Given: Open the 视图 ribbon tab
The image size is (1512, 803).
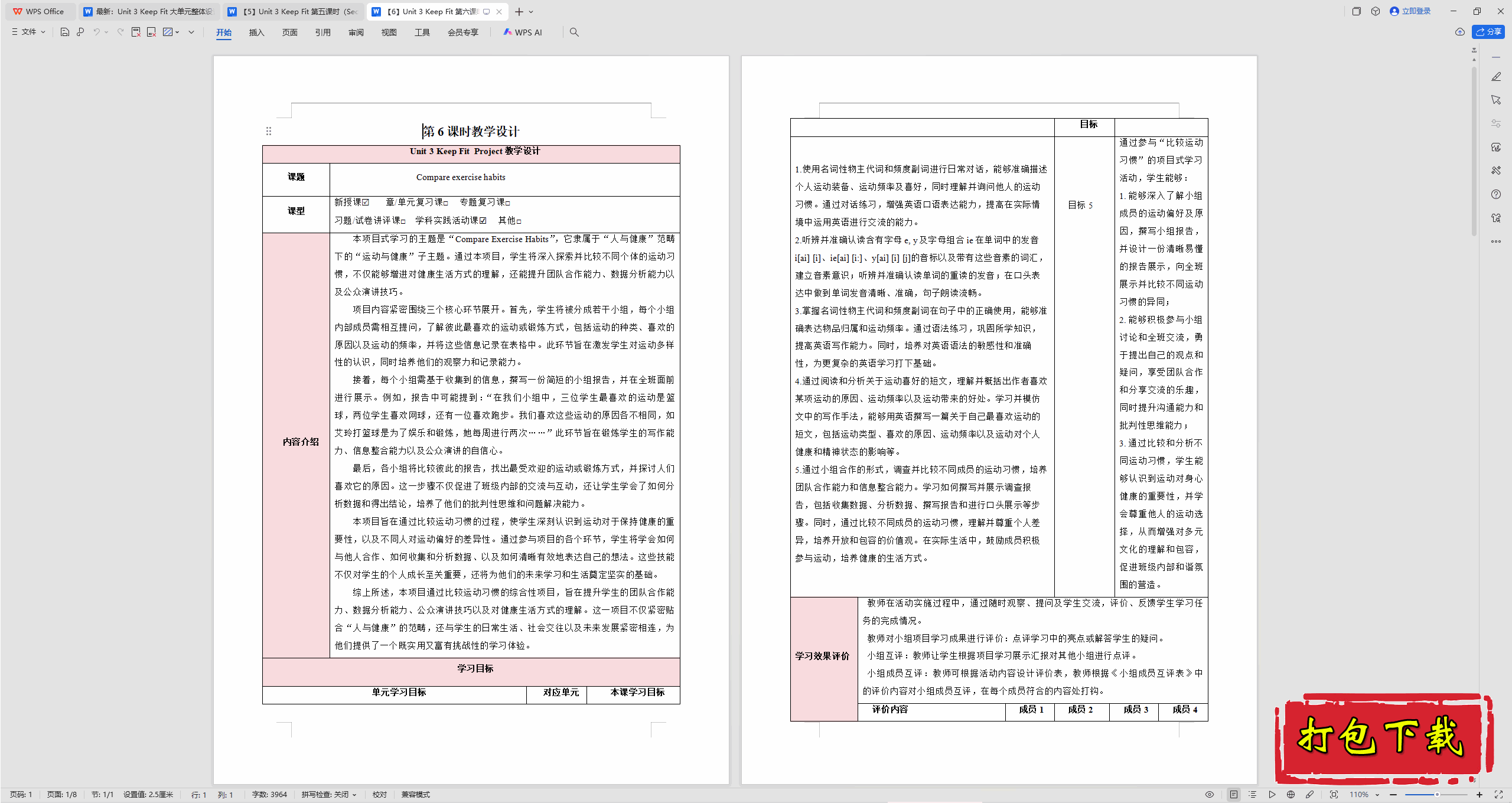Looking at the screenshot, I should pos(389,32).
